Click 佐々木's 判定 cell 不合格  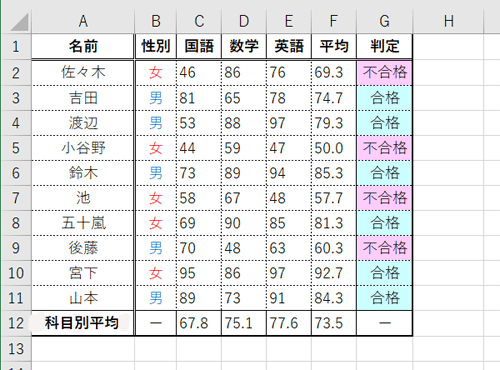point(385,73)
